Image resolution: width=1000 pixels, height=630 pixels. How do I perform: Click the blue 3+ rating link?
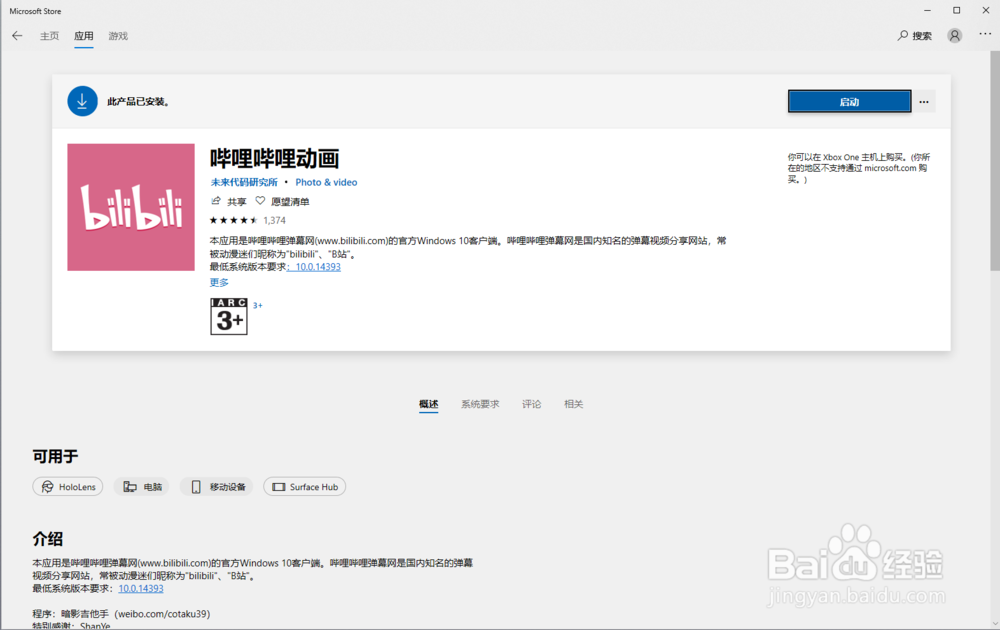[x=258, y=305]
